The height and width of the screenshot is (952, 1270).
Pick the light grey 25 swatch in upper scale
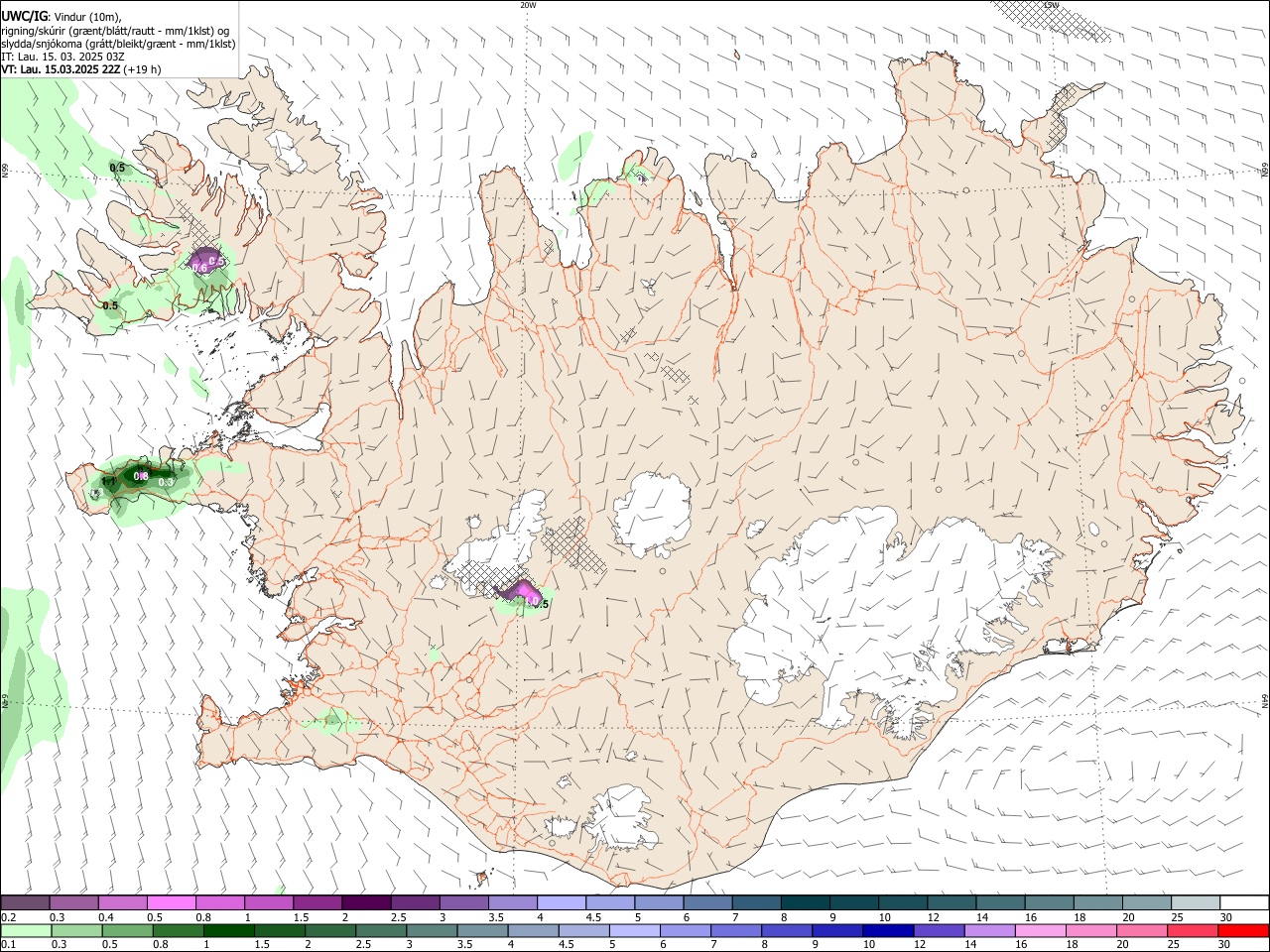(x=1196, y=903)
